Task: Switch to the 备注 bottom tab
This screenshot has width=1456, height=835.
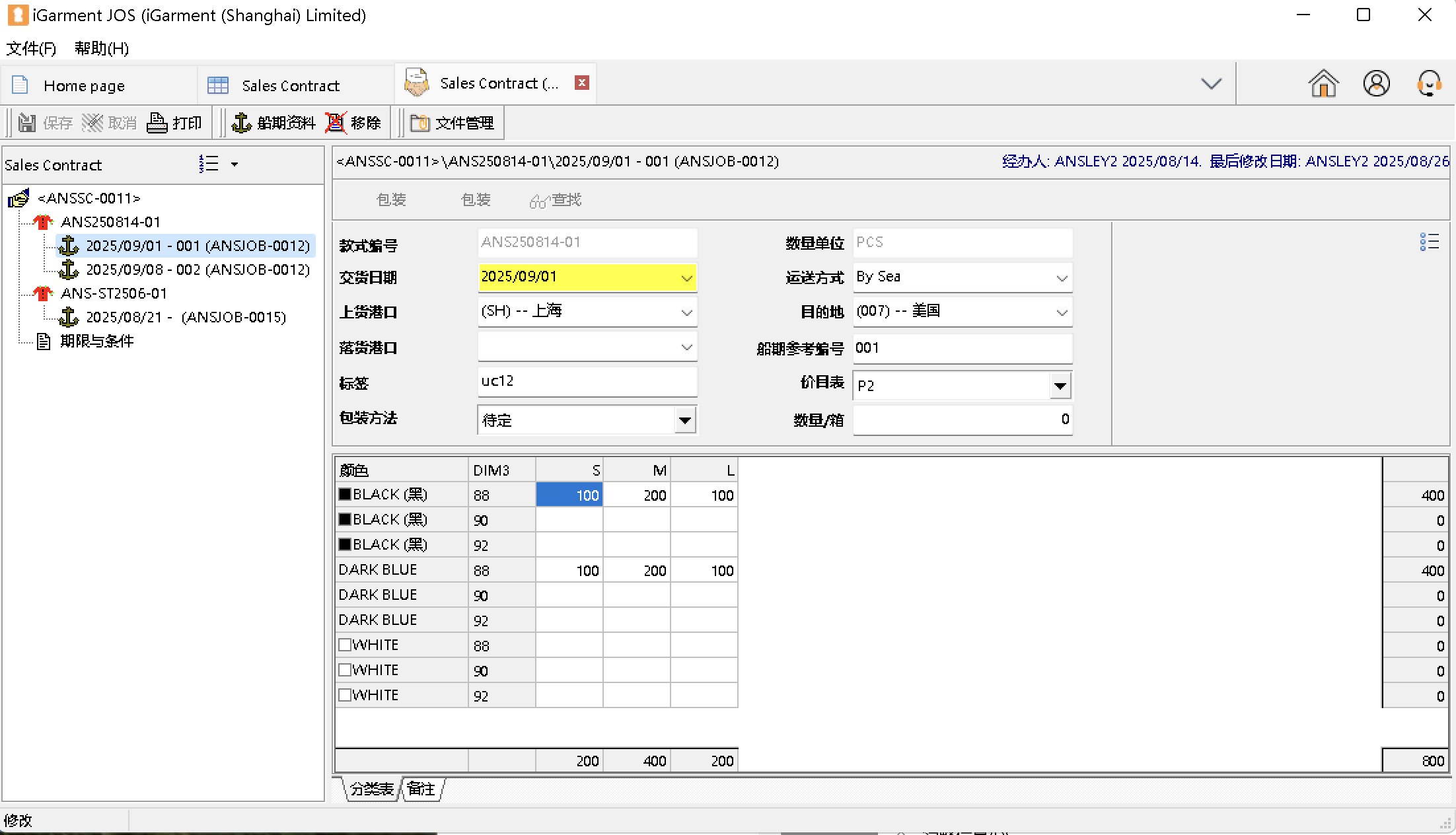Action: point(421,789)
